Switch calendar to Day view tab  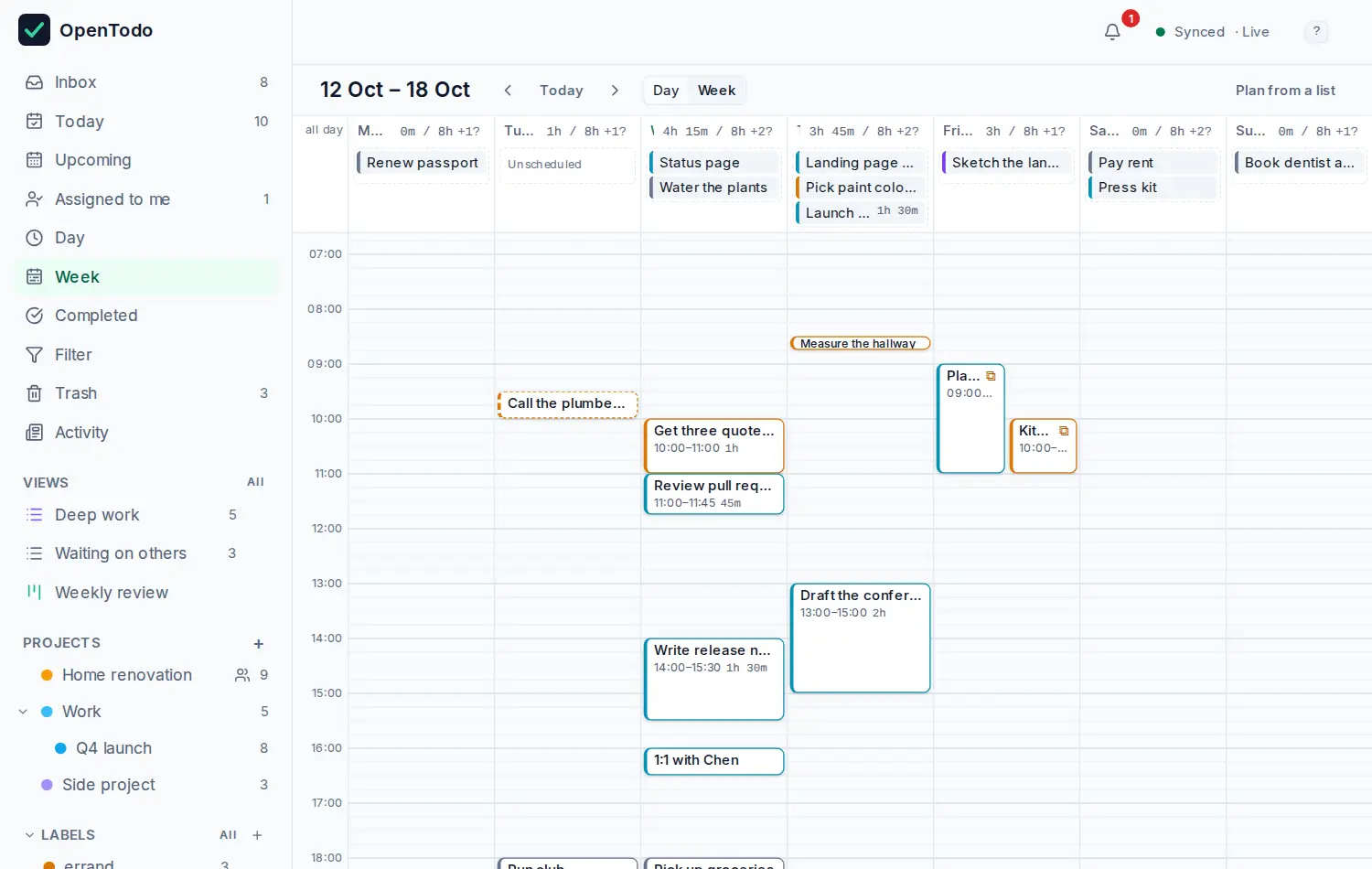666,91
